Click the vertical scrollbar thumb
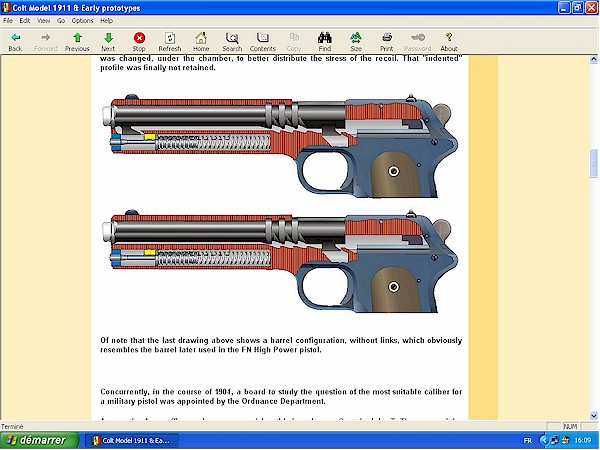This screenshot has height=450, width=600. coord(593,163)
